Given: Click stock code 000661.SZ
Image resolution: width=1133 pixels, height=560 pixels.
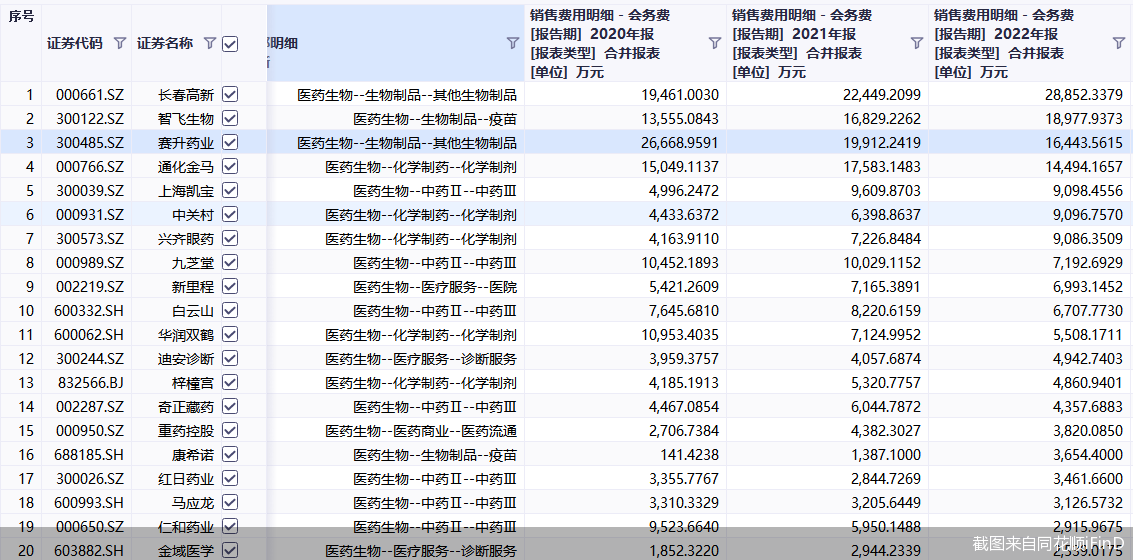Looking at the screenshot, I should pyautogui.click(x=90, y=94).
